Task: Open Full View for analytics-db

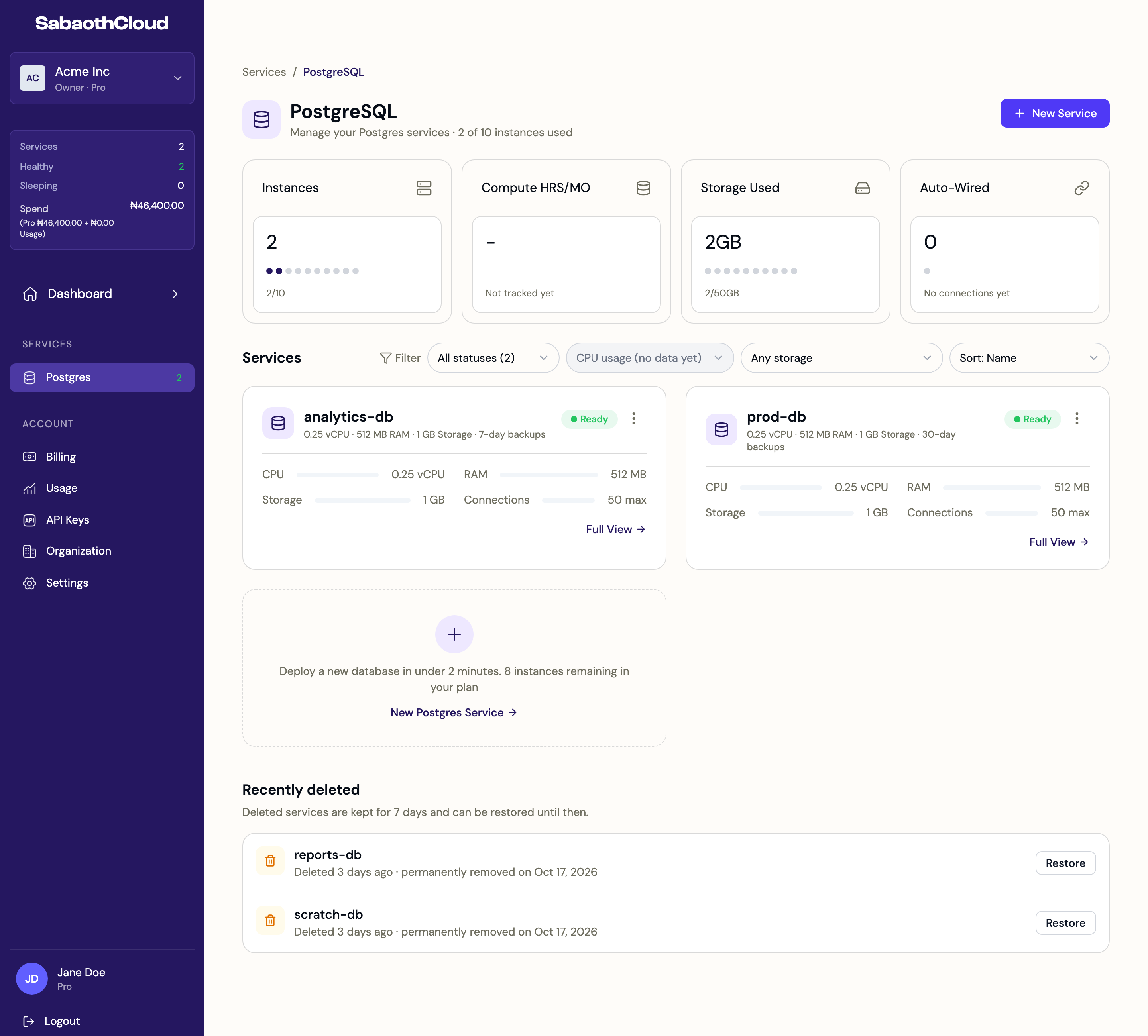Action: point(615,530)
